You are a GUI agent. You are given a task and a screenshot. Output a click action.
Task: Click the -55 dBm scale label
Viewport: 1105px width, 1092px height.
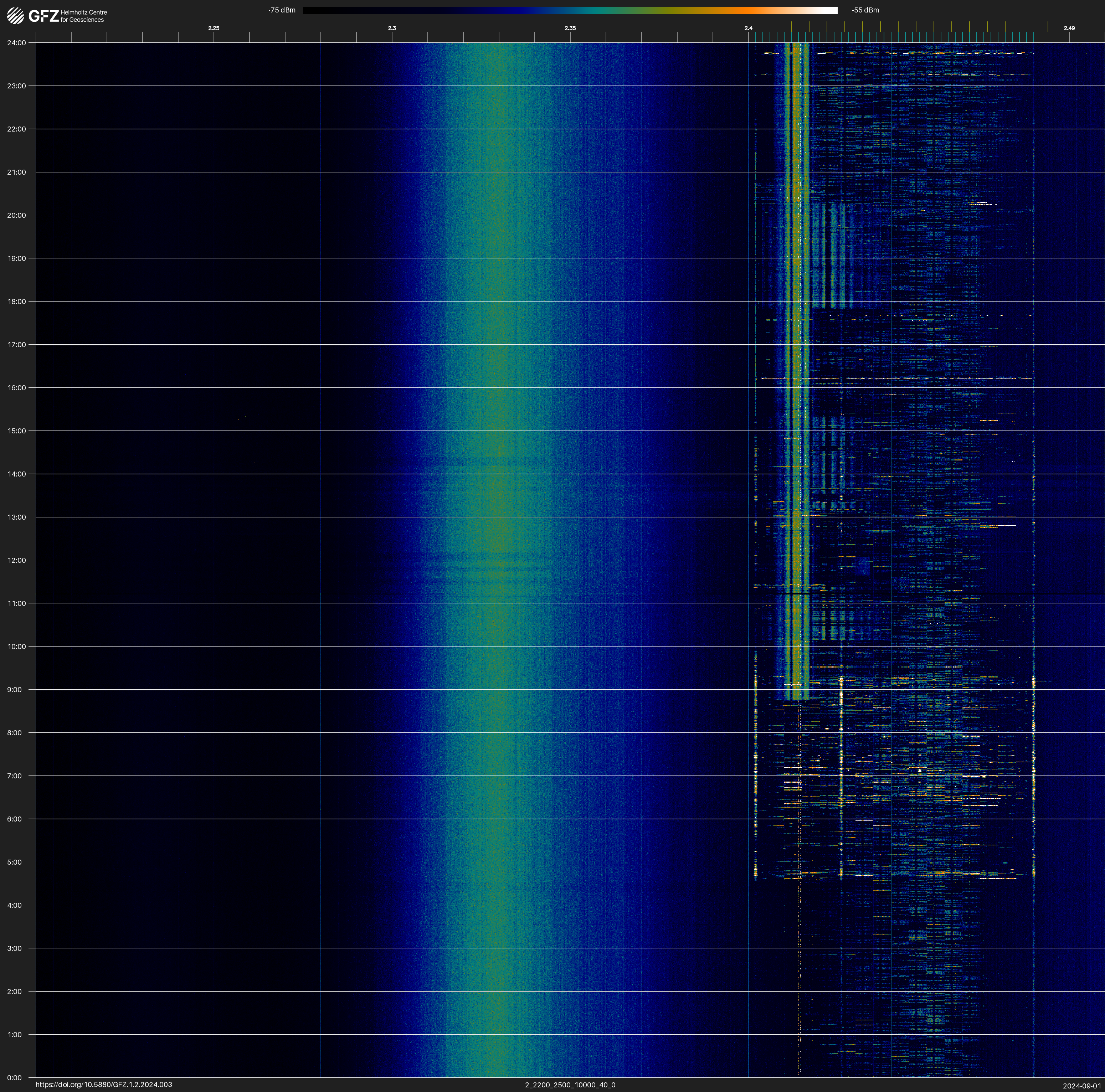(865, 10)
